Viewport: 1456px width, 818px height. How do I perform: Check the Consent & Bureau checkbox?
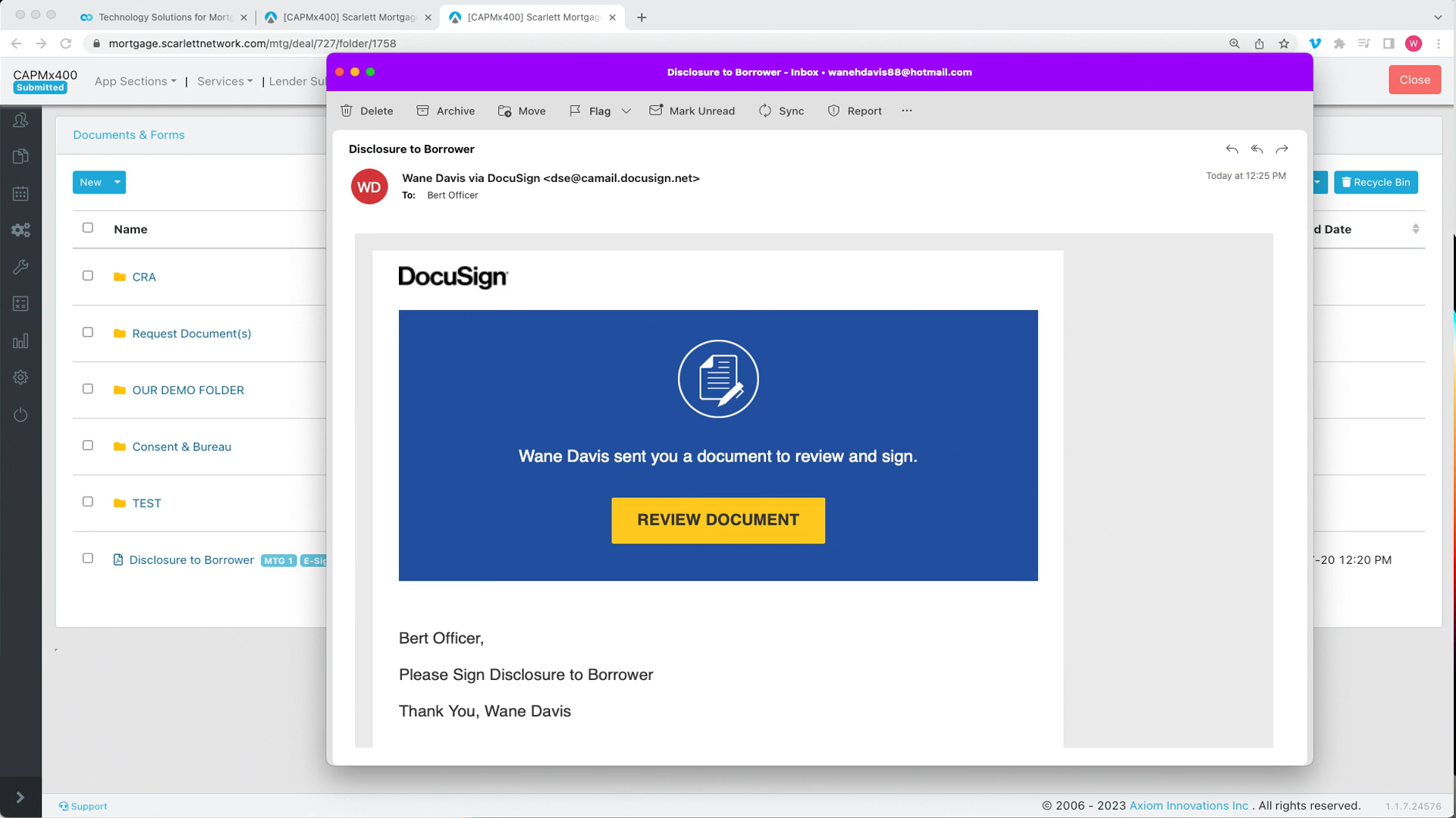point(88,446)
